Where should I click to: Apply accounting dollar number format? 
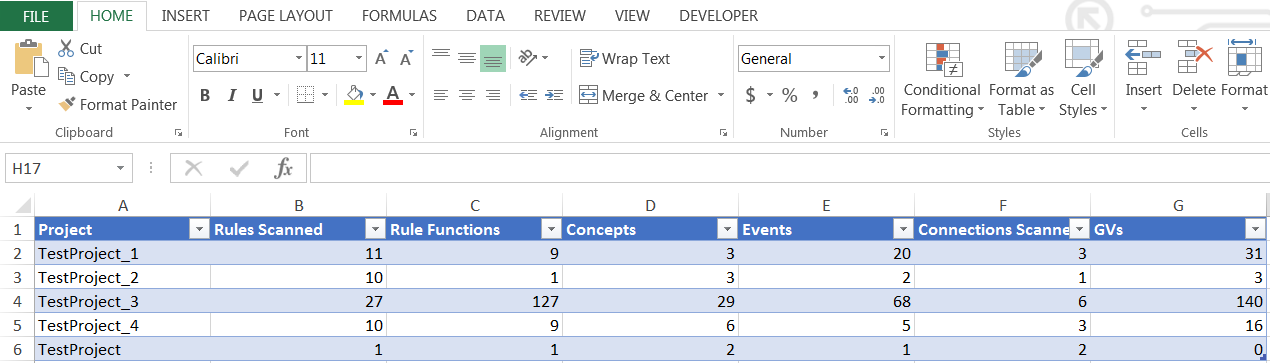pyautogui.click(x=751, y=96)
